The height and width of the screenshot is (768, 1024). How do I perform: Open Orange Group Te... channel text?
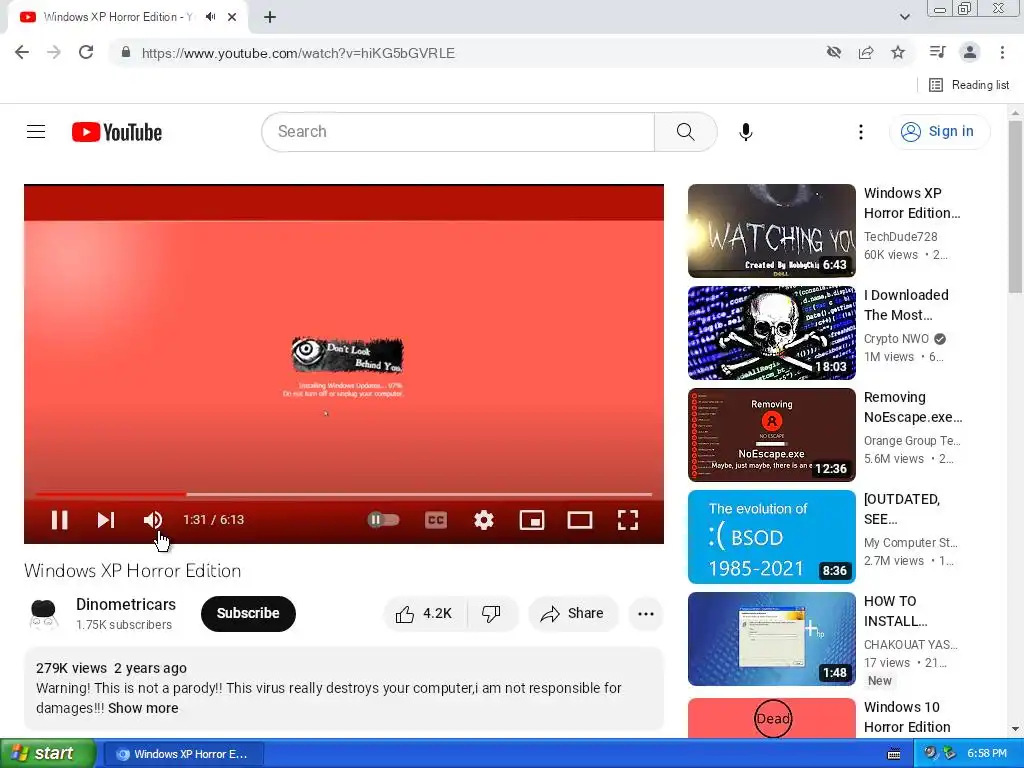coord(912,441)
